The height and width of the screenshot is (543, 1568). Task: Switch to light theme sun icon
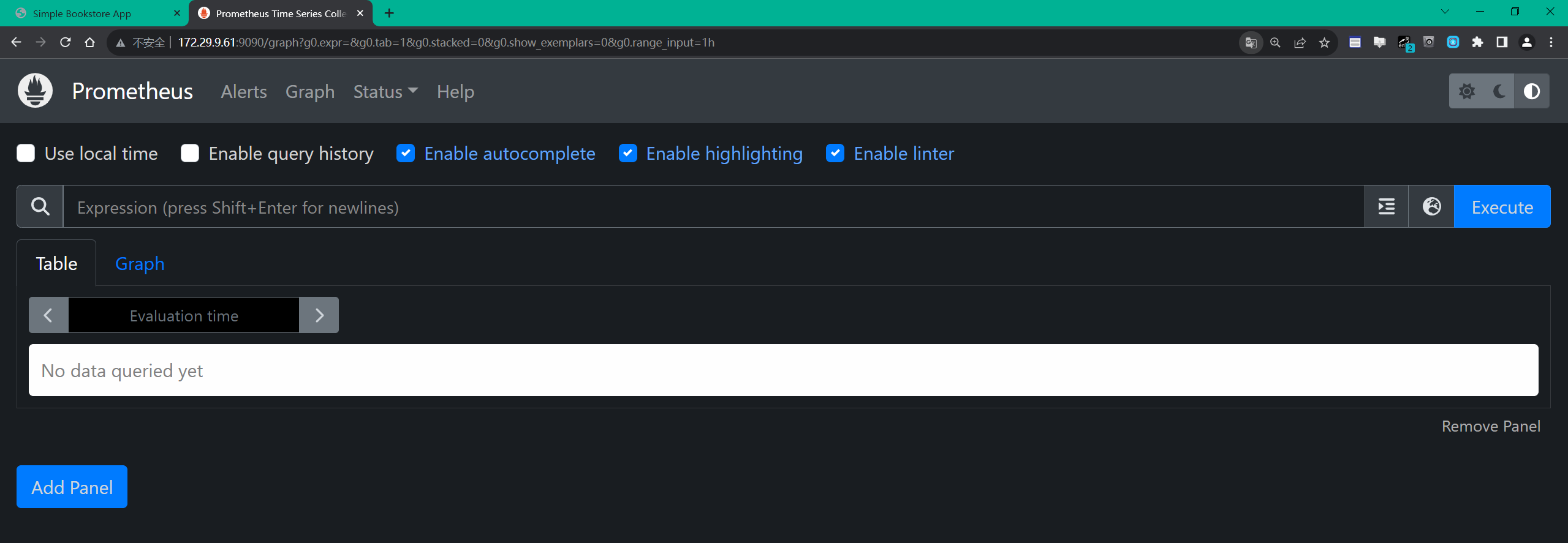coord(1466,91)
